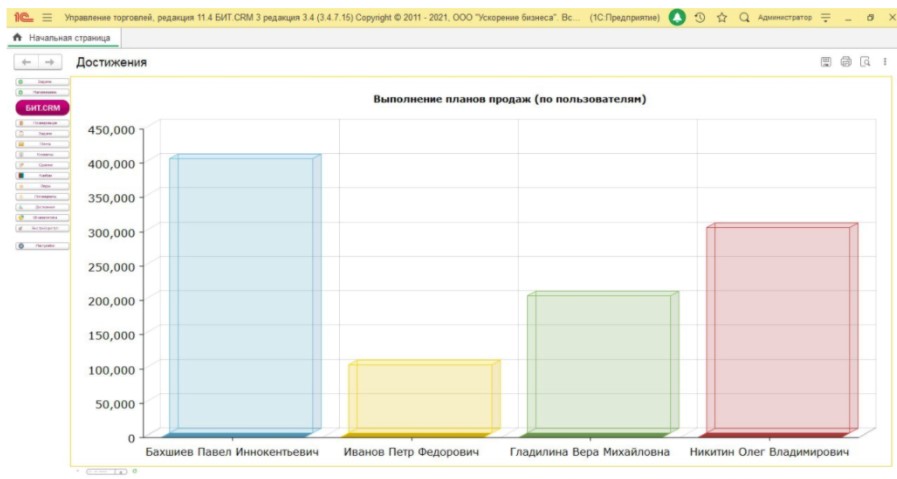
Task: Click the pink БИТ.CRM button
Action: pos(42,107)
